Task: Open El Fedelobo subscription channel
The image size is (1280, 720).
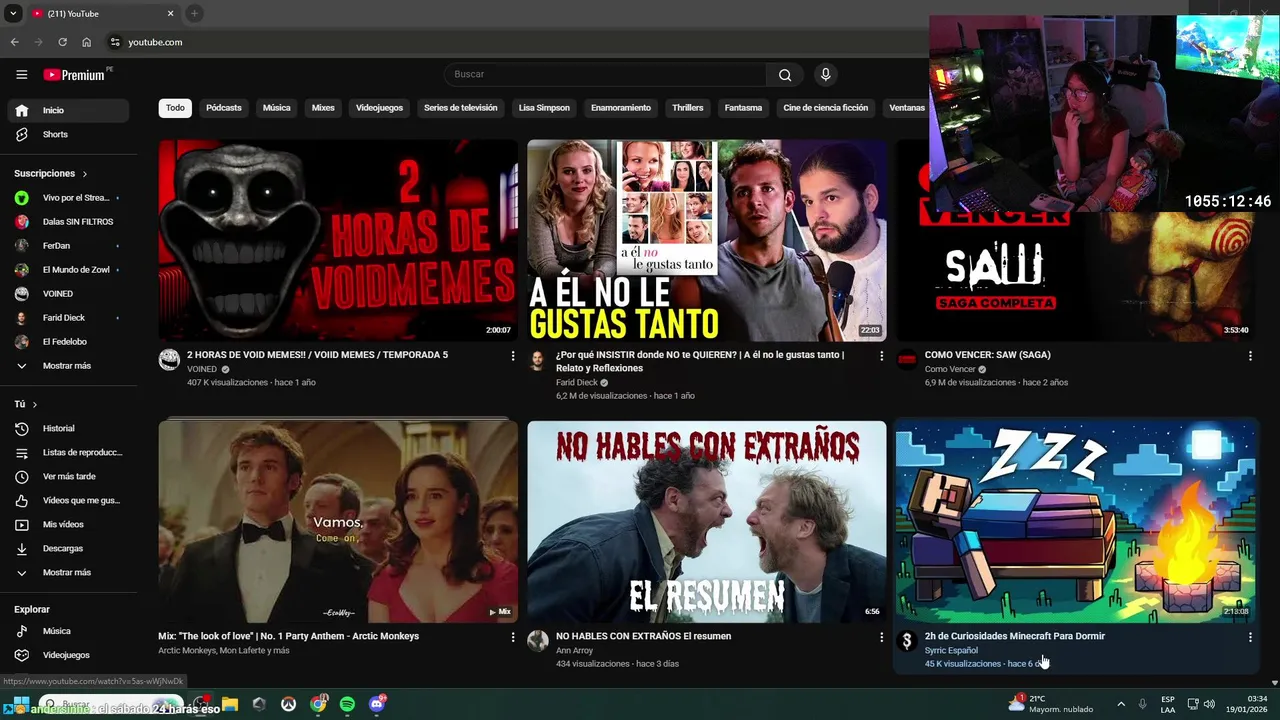Action: click(68, 342)
